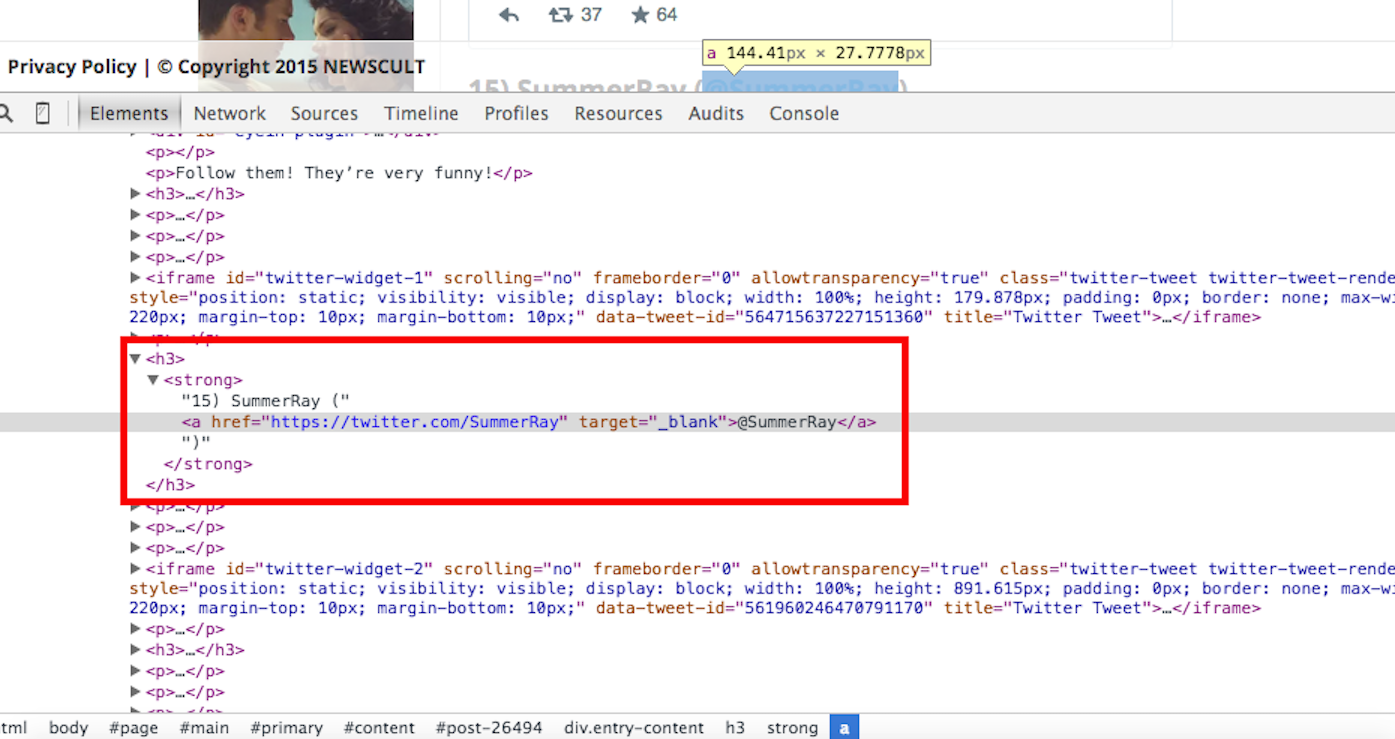Select div.entry-content in the breadcrumb bar
The height and width of the screenshot is (739, 1395).
click(x=633, y=728)
